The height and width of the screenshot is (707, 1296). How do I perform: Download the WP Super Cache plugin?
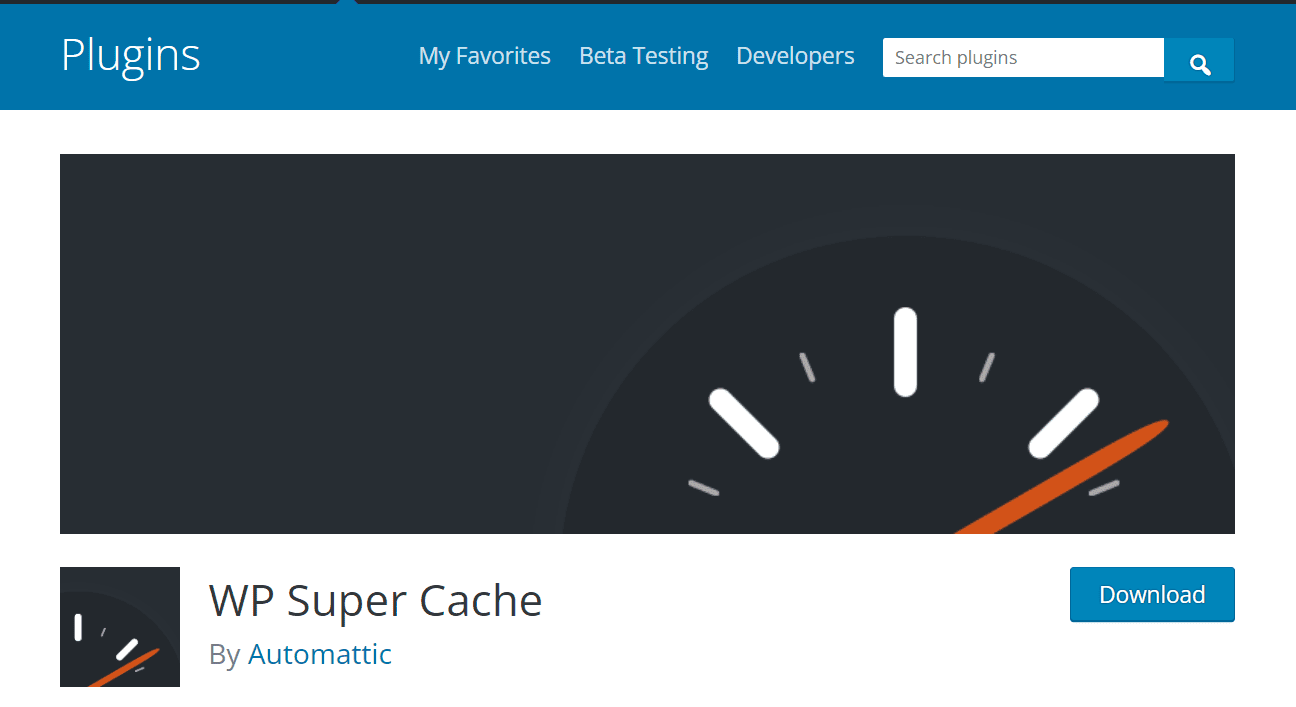click(1152, 595)
